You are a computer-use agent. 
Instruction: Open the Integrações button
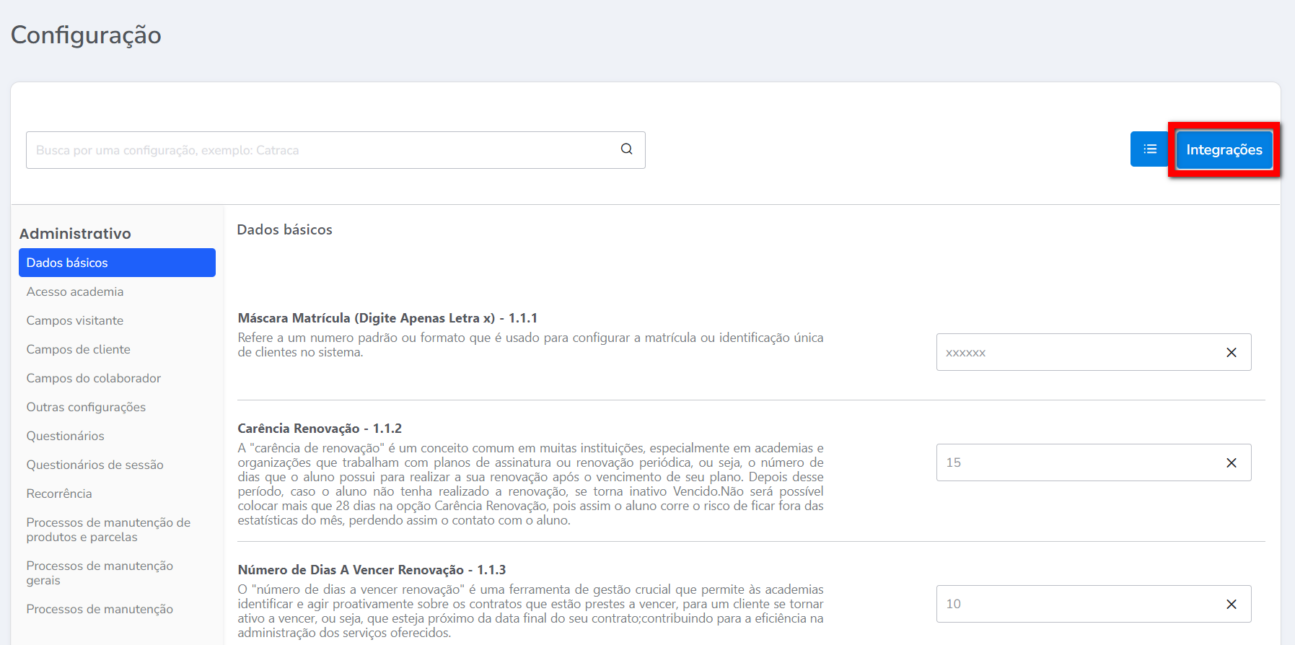(x=1224, y=150)
